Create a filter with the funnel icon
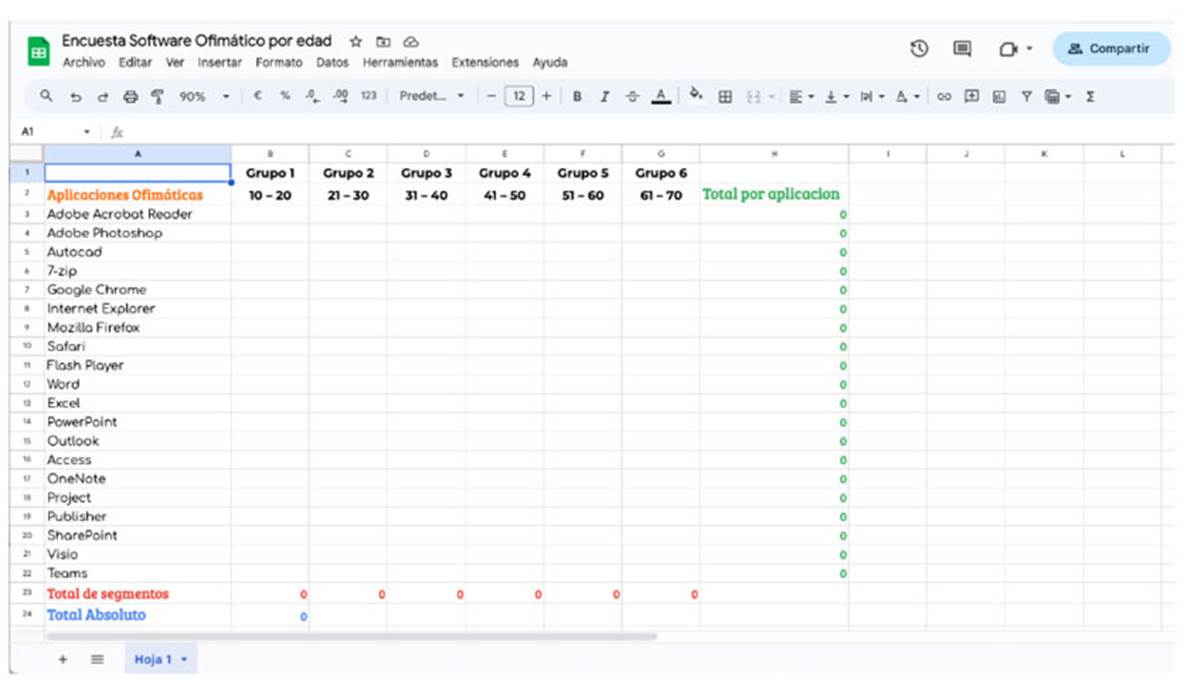The image size is (1204, 695). 1026,97
